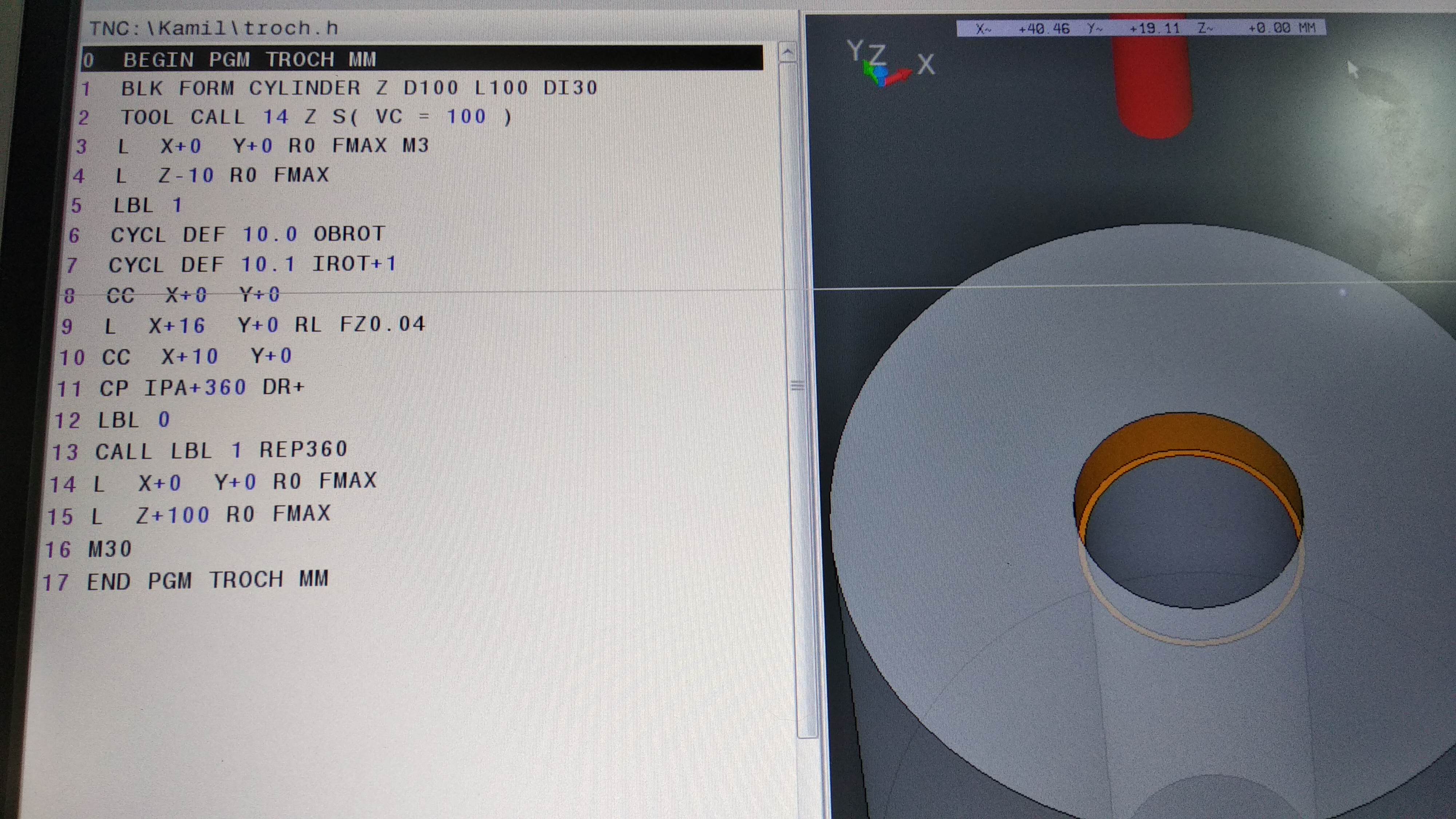Select line 0 BEGIN PGM TROCH MM
The width and height of the screenshot is (1456, 819).
422,59
